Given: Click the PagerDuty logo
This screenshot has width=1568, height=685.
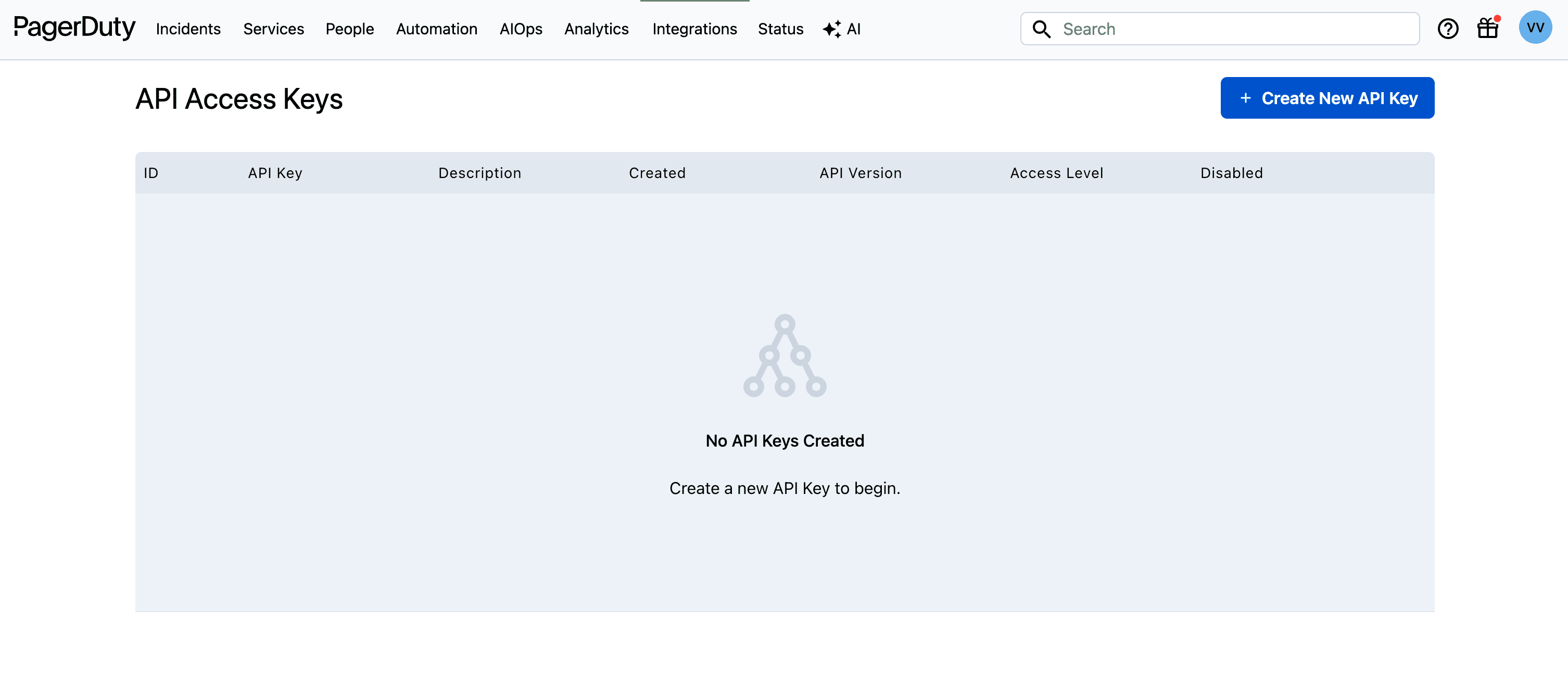Looking at the screenshot, I should tap(74, 28).
